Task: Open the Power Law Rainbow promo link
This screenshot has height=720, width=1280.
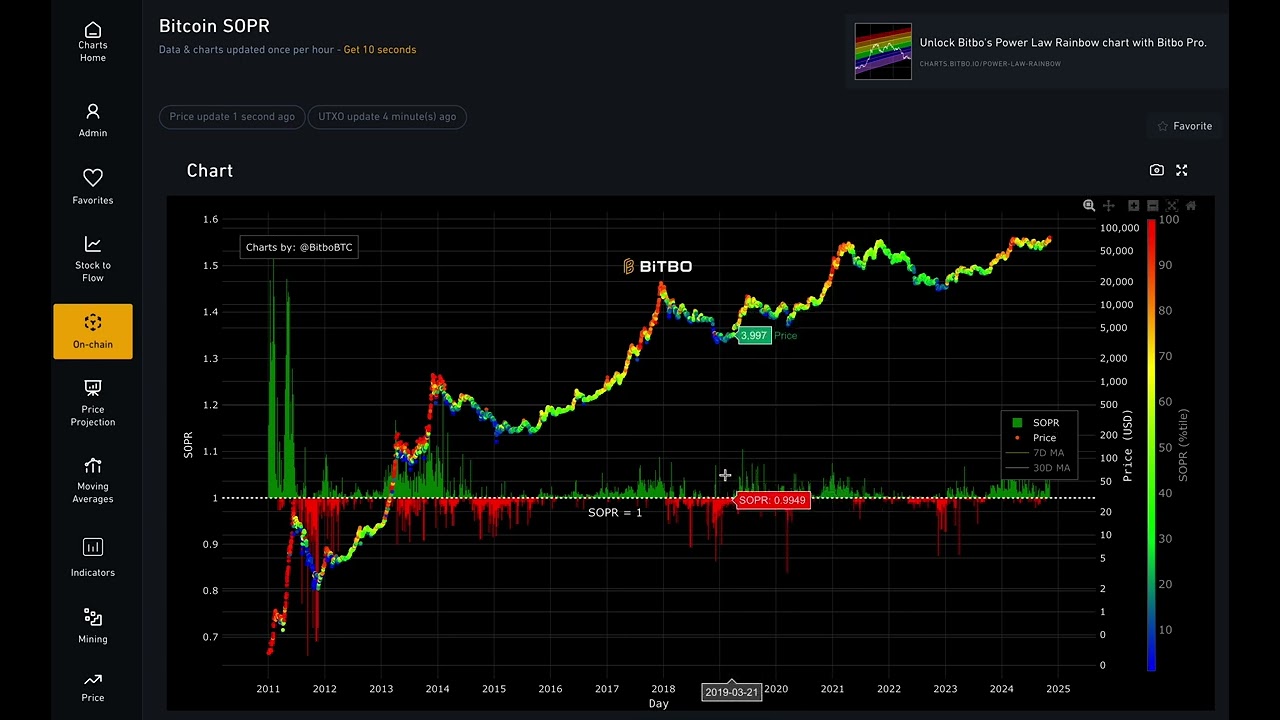Action: point(1063,43)
